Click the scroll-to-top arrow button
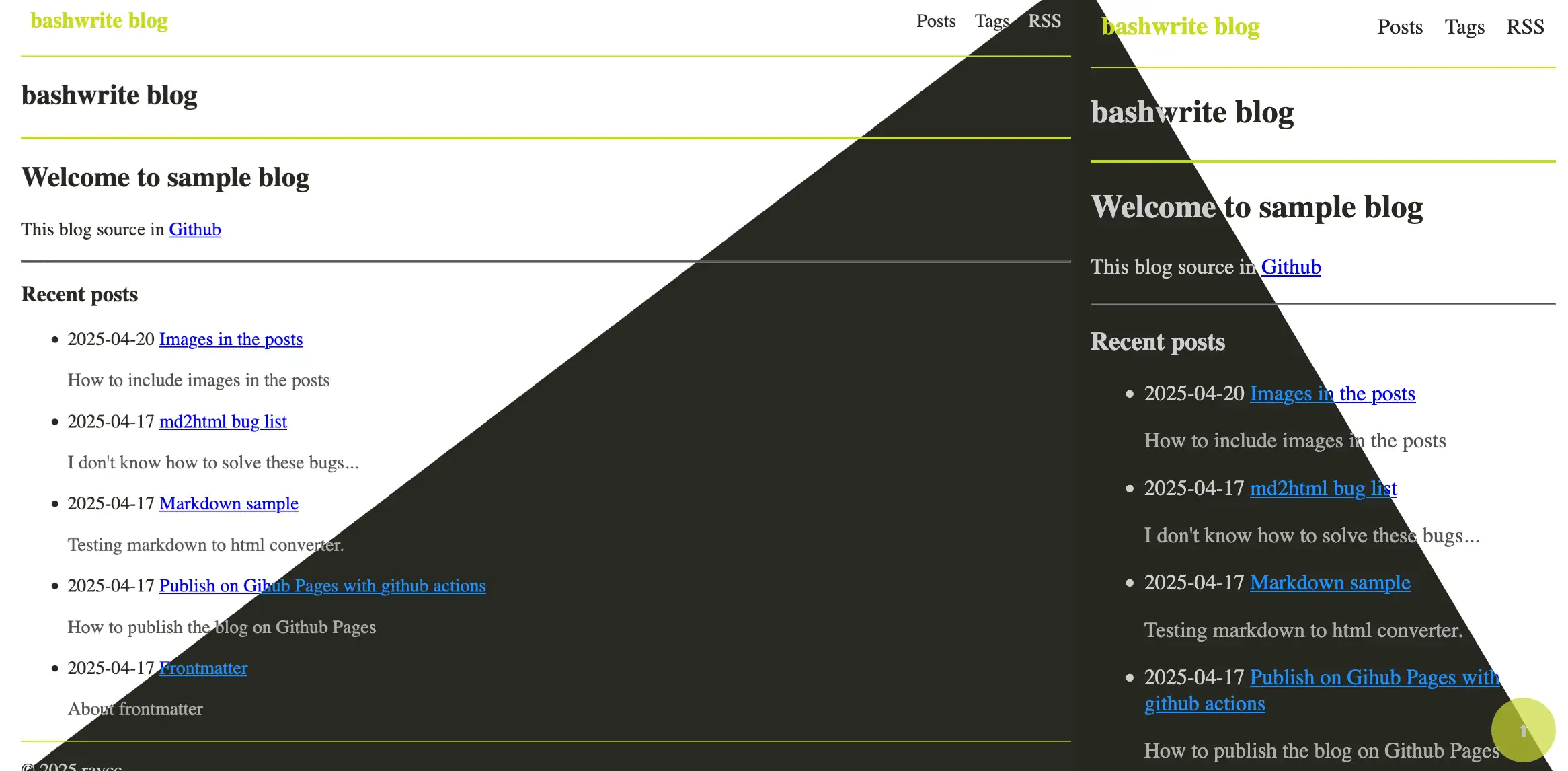Screen dimensions: 1568x771 (1523, 730)
